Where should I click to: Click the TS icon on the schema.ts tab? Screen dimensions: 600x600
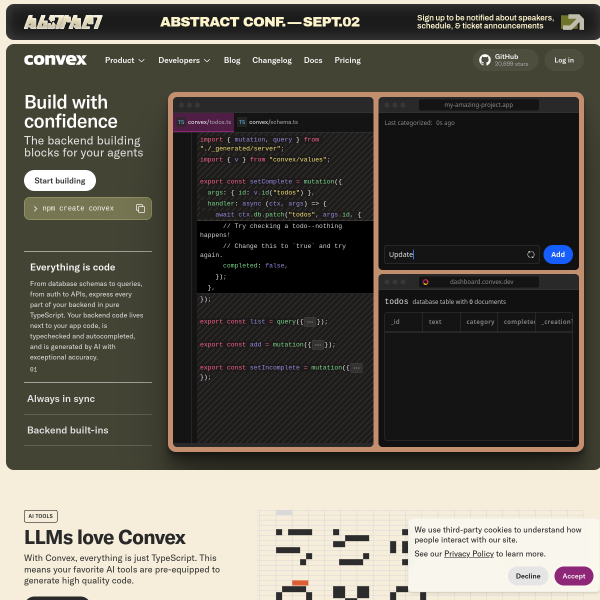tap(242, 122)
